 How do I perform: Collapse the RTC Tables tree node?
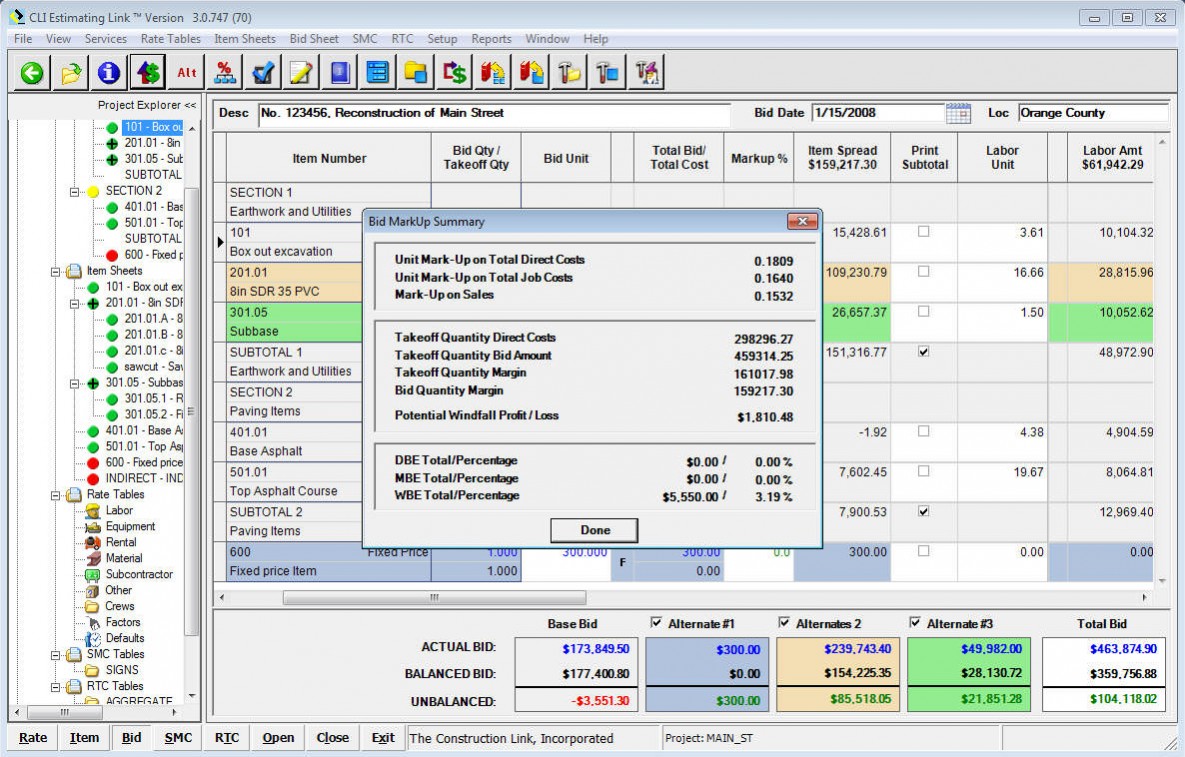[55, 687]
